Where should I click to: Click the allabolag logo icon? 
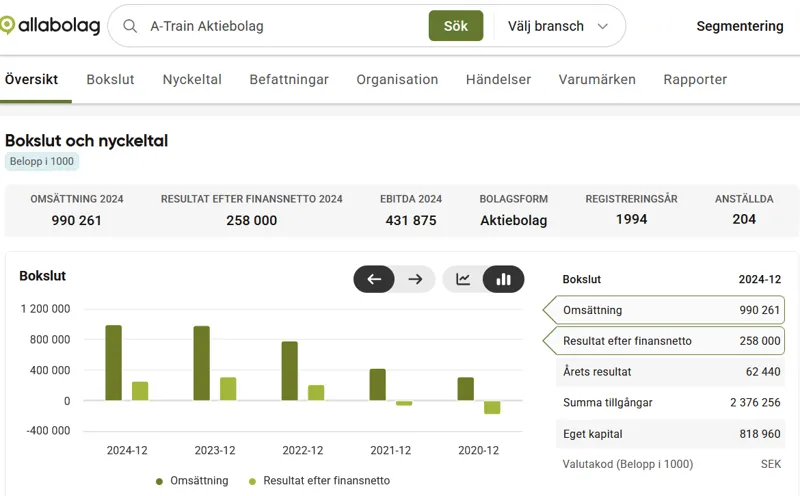(8, 25)
